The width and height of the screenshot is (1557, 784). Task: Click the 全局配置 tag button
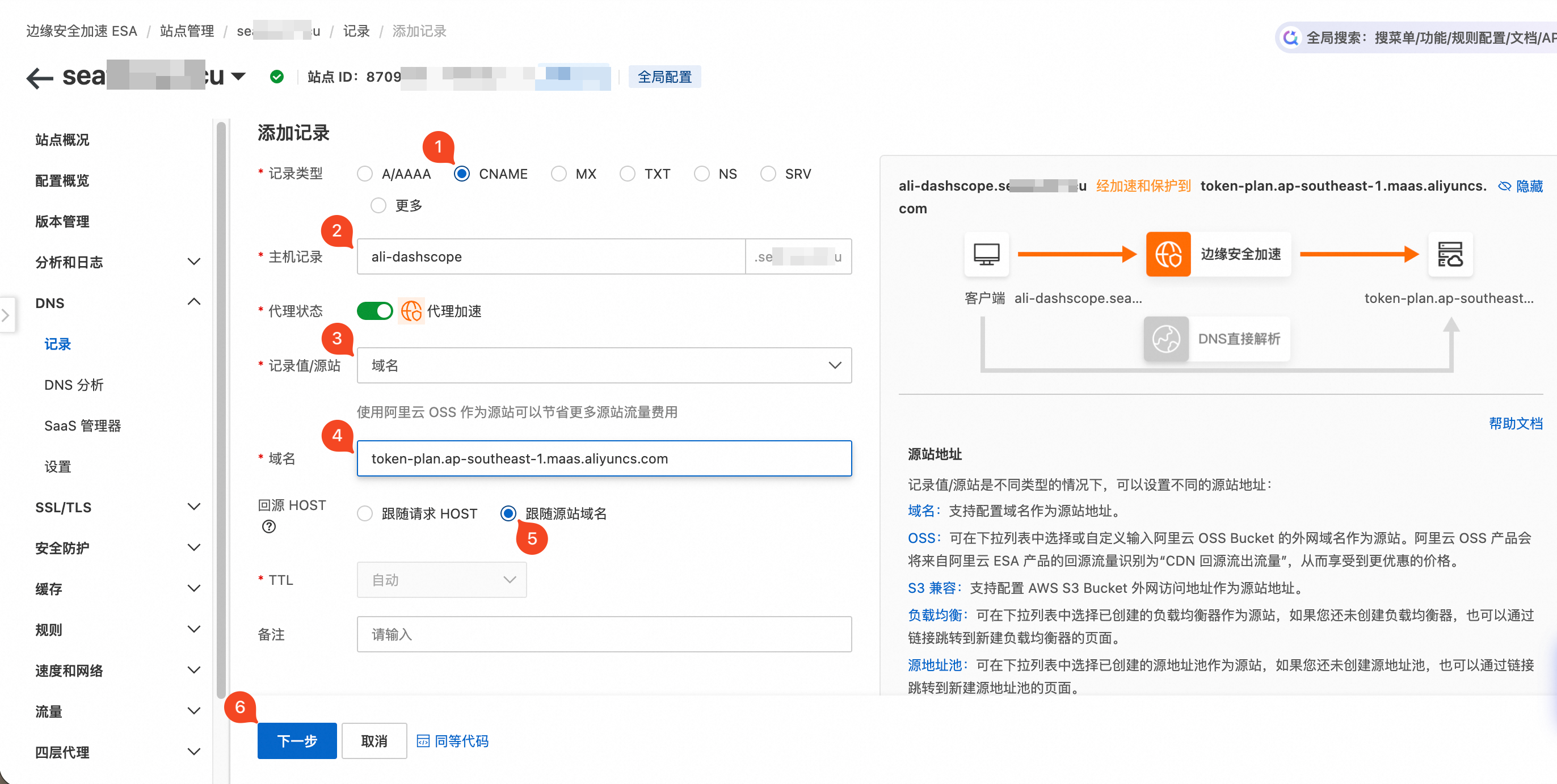click(x=664, y=77)
